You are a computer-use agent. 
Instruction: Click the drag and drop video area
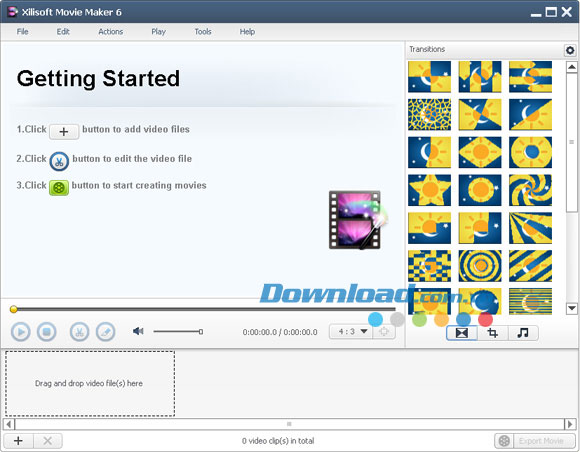(90, 384)
